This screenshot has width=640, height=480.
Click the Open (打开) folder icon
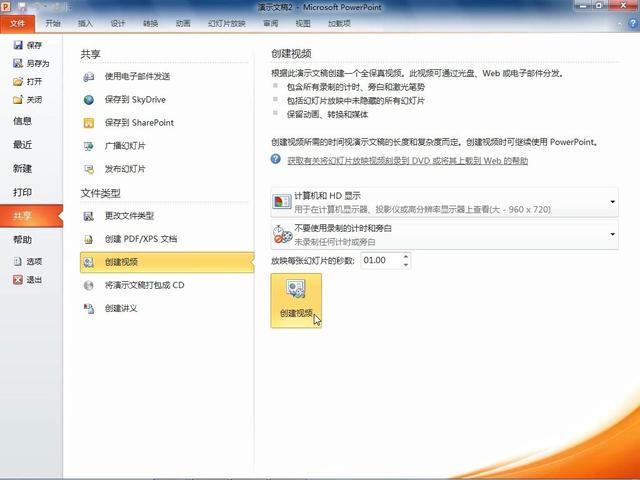tap(18, 82)
